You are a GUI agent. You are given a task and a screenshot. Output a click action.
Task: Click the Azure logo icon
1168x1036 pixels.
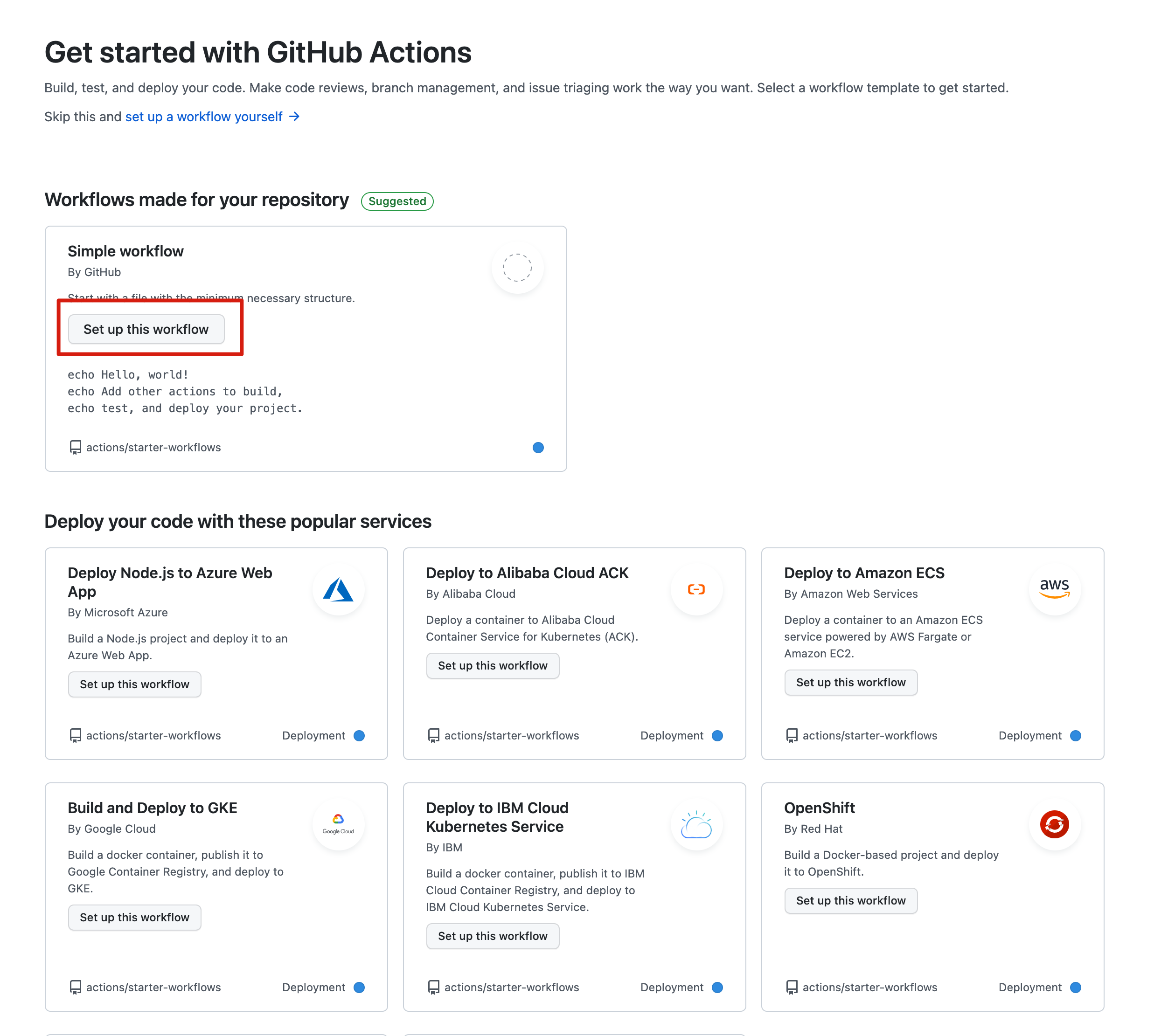point(338,590)
